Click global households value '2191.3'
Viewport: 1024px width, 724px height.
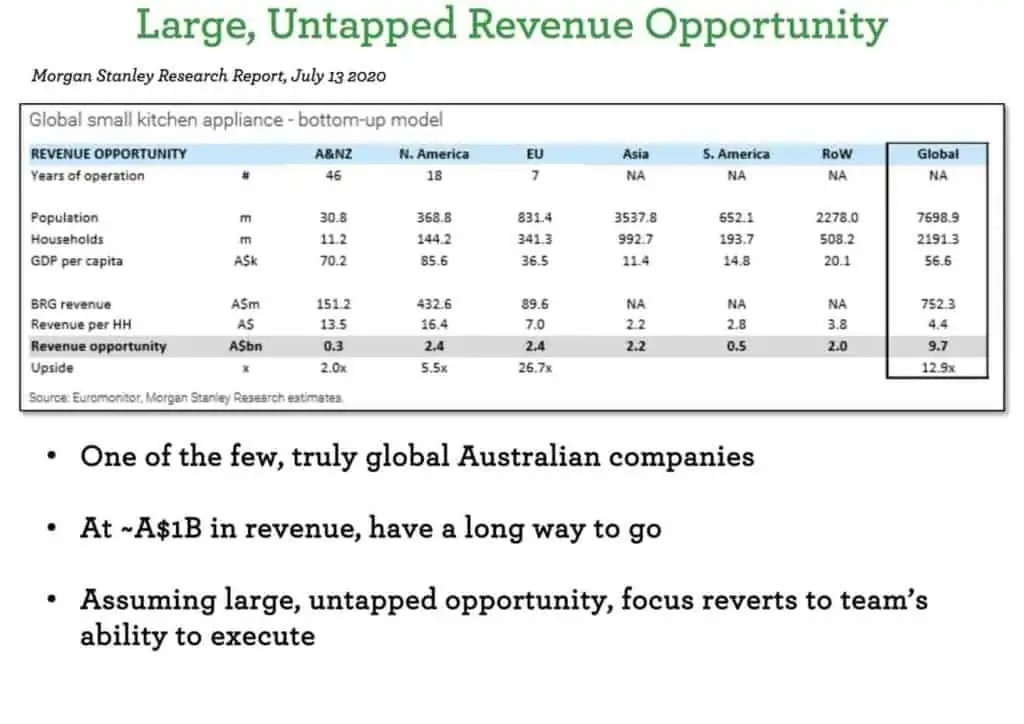pyautogui.click(x=938, y=239)
